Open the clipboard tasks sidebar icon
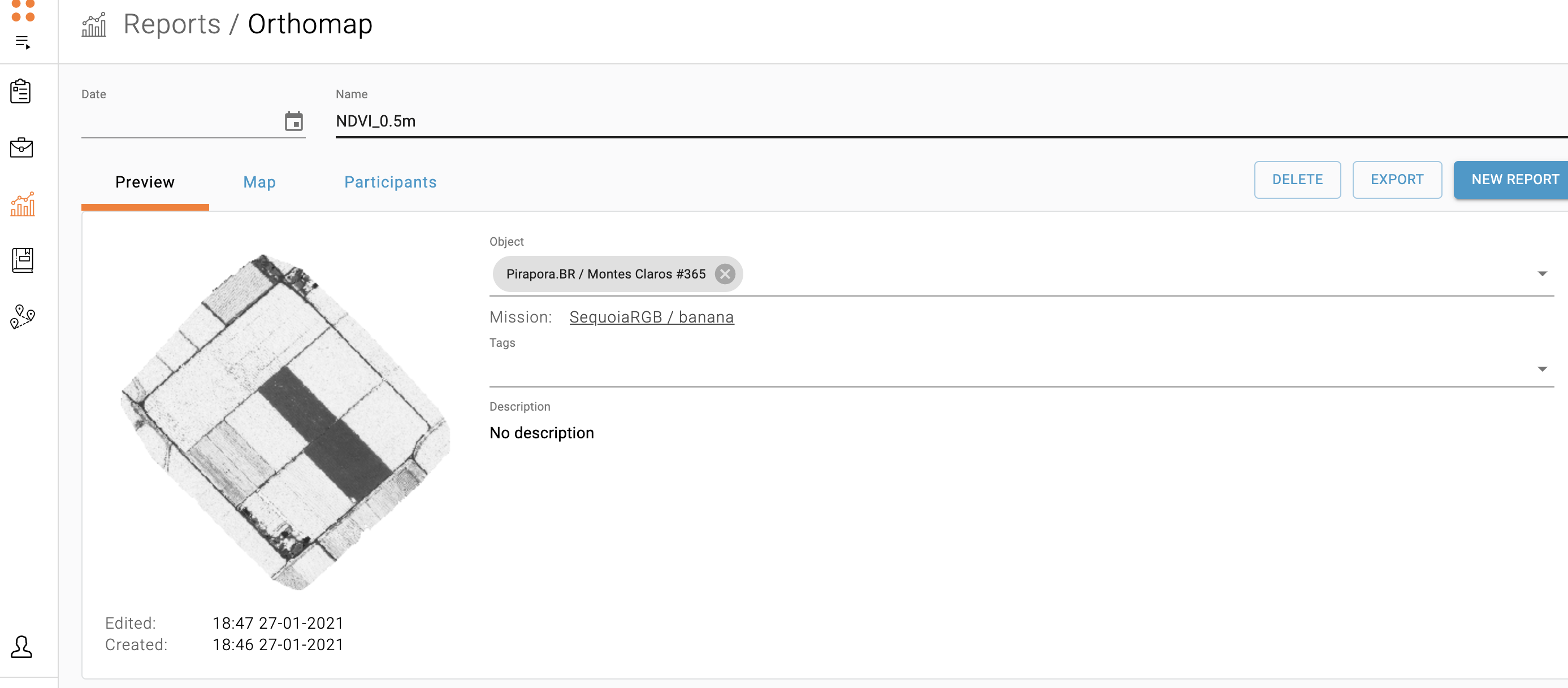 (21, 92)
